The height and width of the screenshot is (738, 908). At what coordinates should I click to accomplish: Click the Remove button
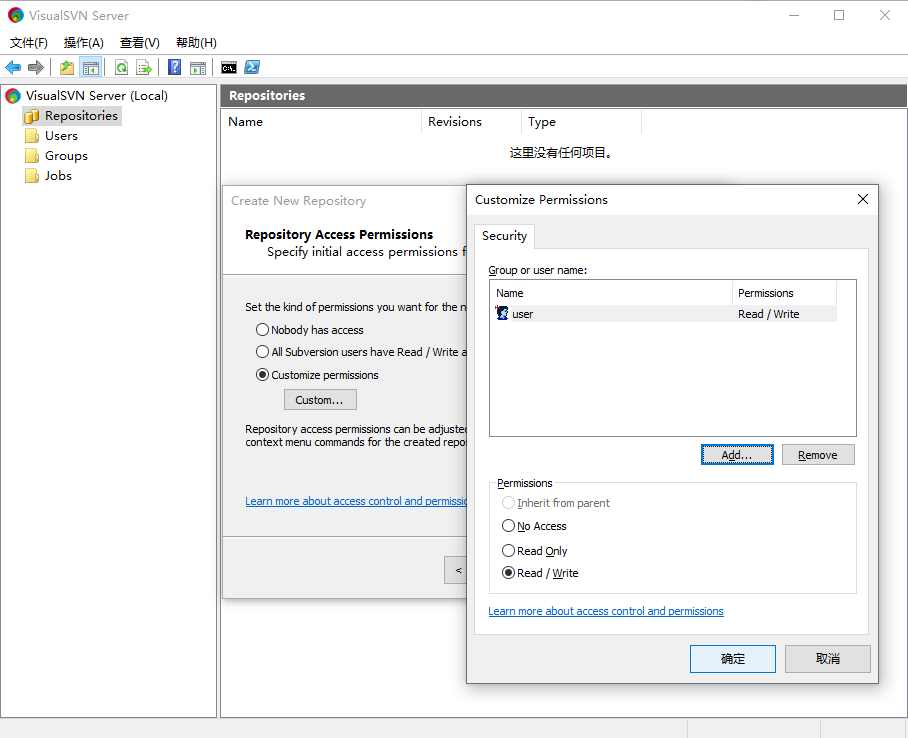tap(818, 455)
